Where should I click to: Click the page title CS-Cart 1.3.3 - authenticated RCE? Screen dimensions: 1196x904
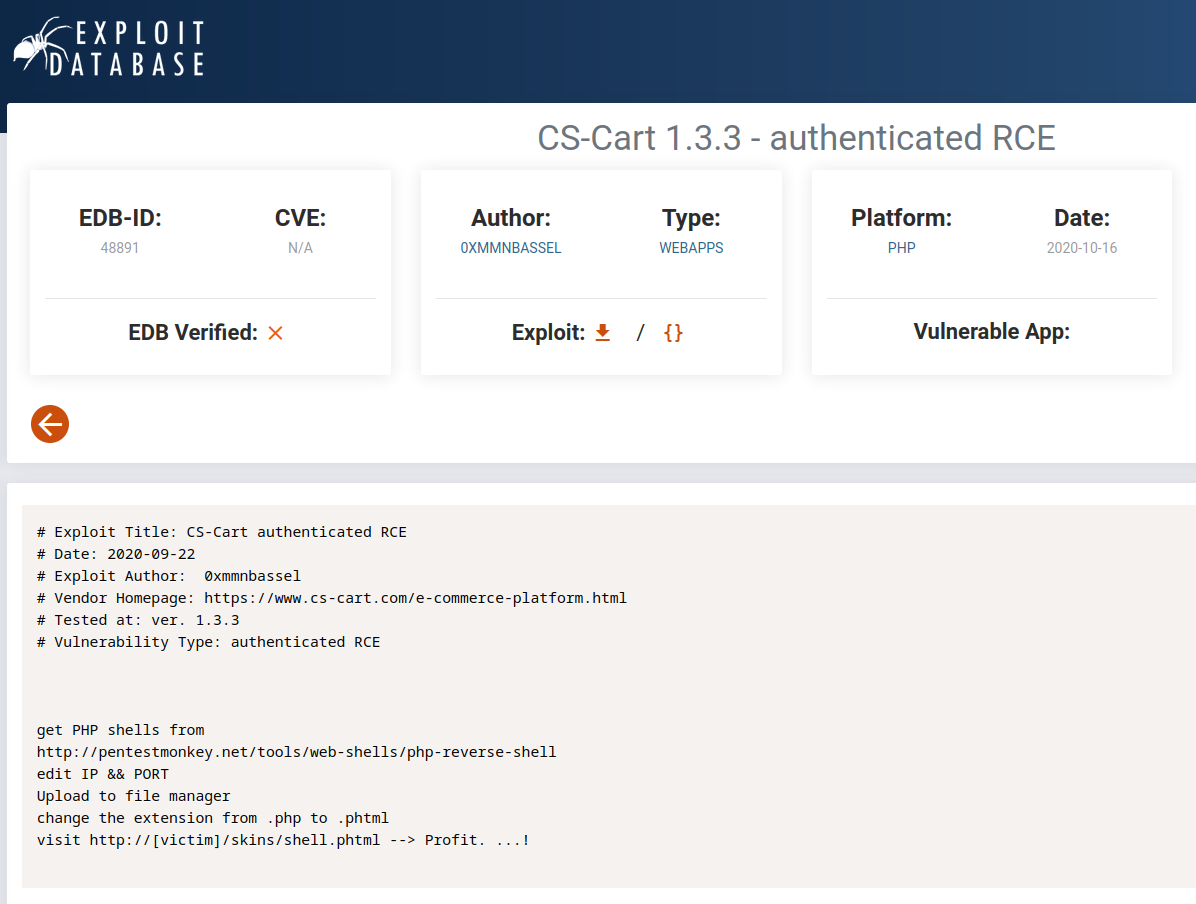[x=796, y=138]
